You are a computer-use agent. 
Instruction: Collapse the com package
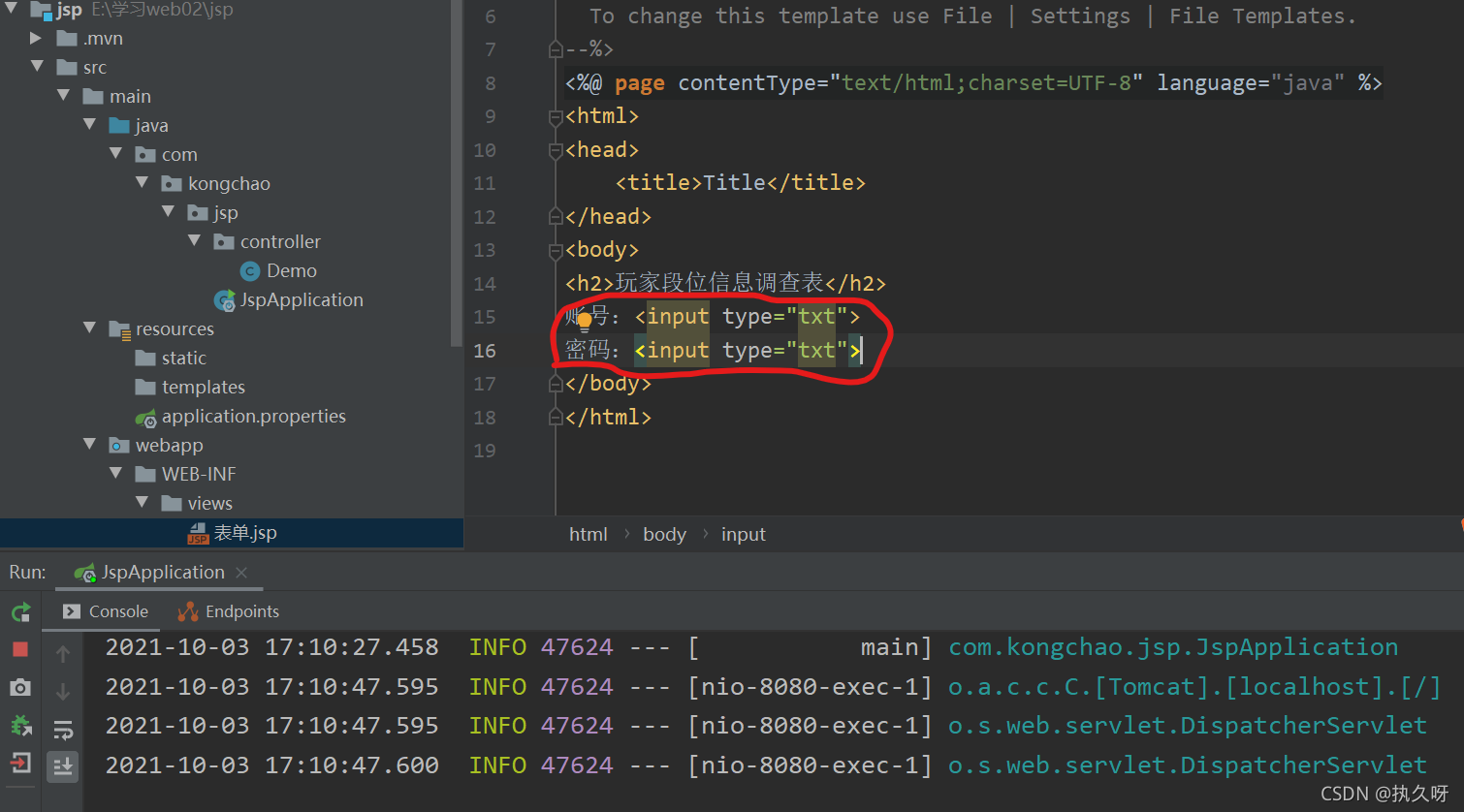point(116,153)
